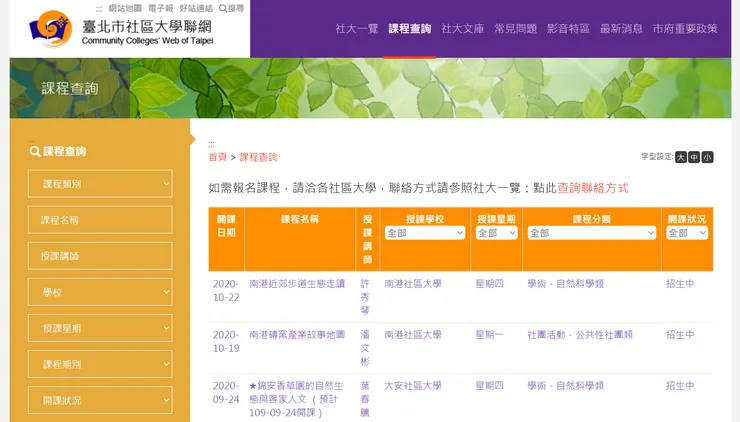Click the 星期一 cell
This screenshot has width=740, height=422.
[x=489, y=335]
